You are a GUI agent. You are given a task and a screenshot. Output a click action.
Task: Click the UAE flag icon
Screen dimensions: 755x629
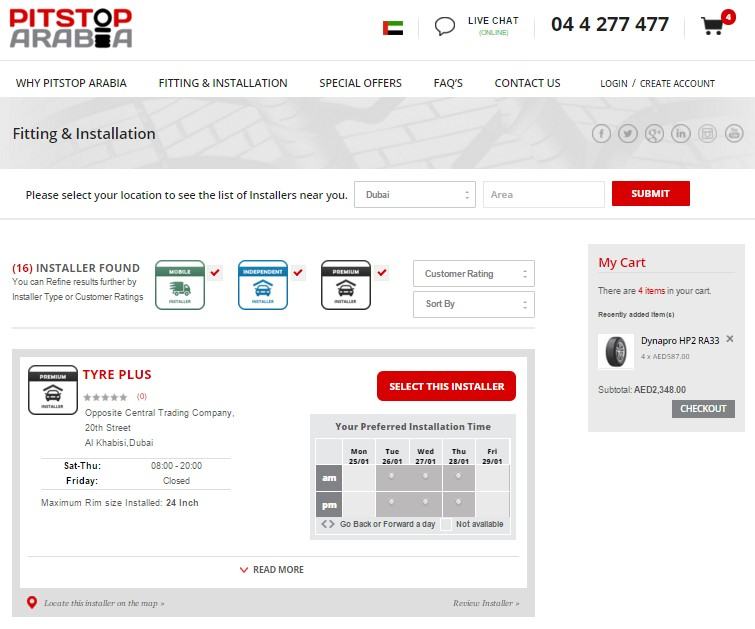(393, 28)
